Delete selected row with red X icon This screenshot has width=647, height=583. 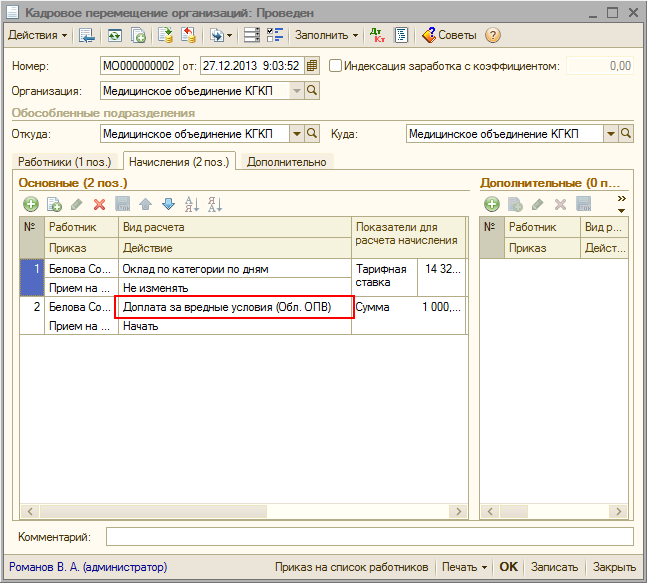pos(99,204)
